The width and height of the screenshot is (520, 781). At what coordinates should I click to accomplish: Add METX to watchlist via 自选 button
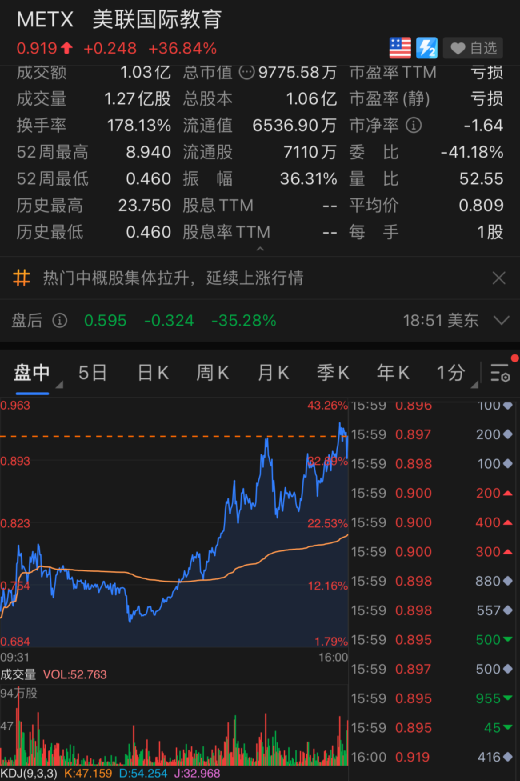pos(473,48)
